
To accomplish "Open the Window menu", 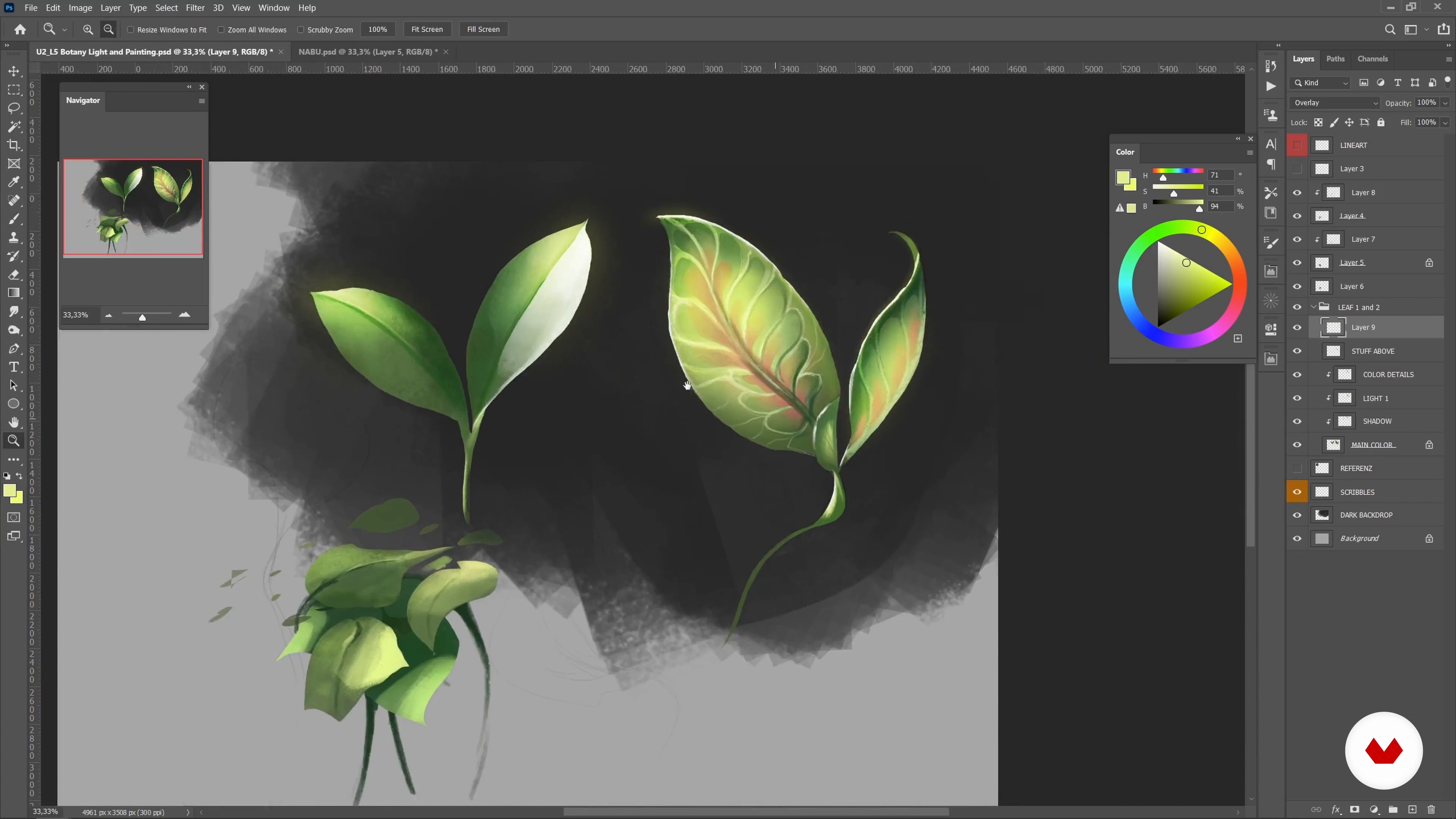I will point(273,8).
